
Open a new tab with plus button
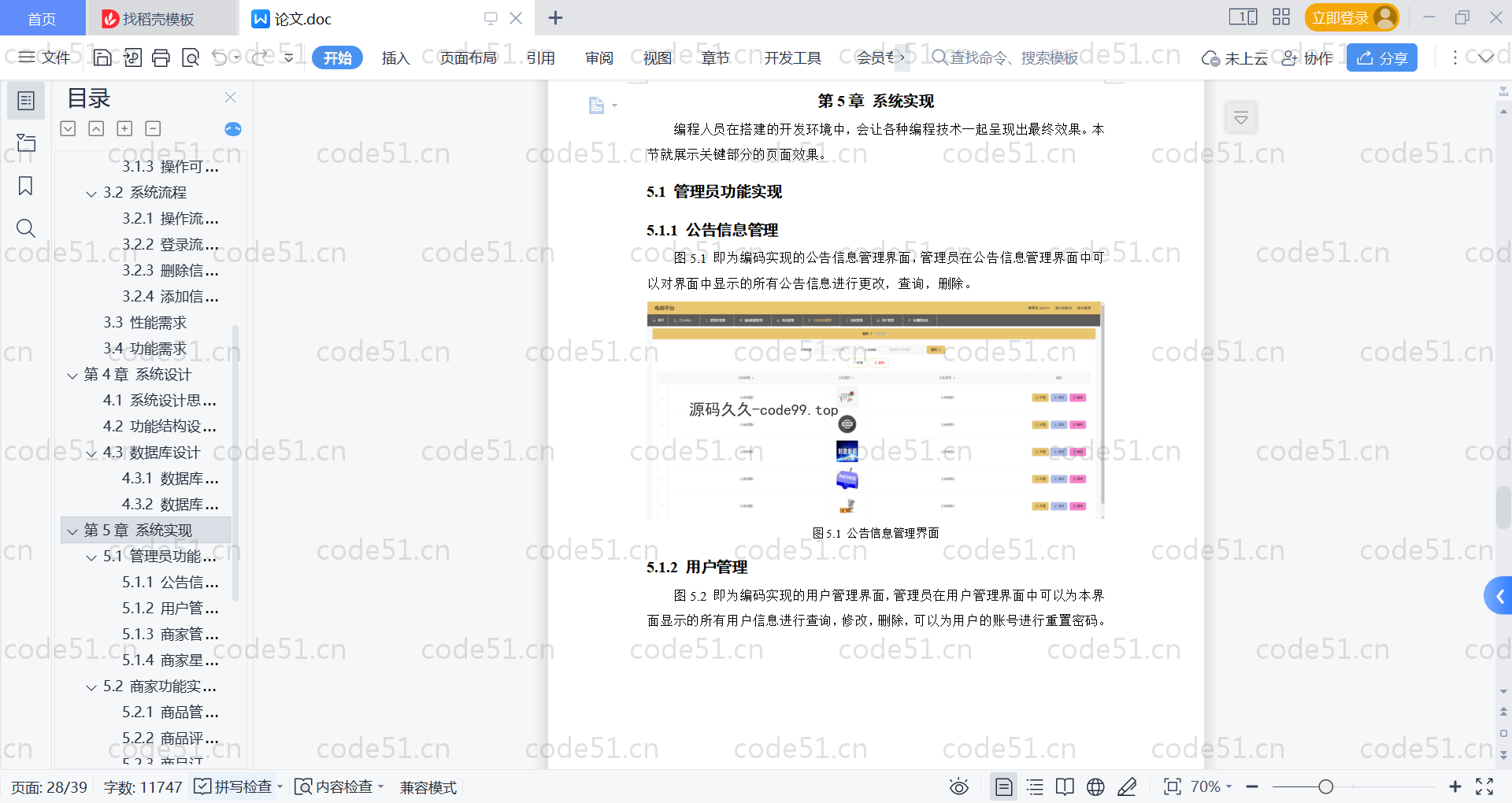tap(555, 18)
